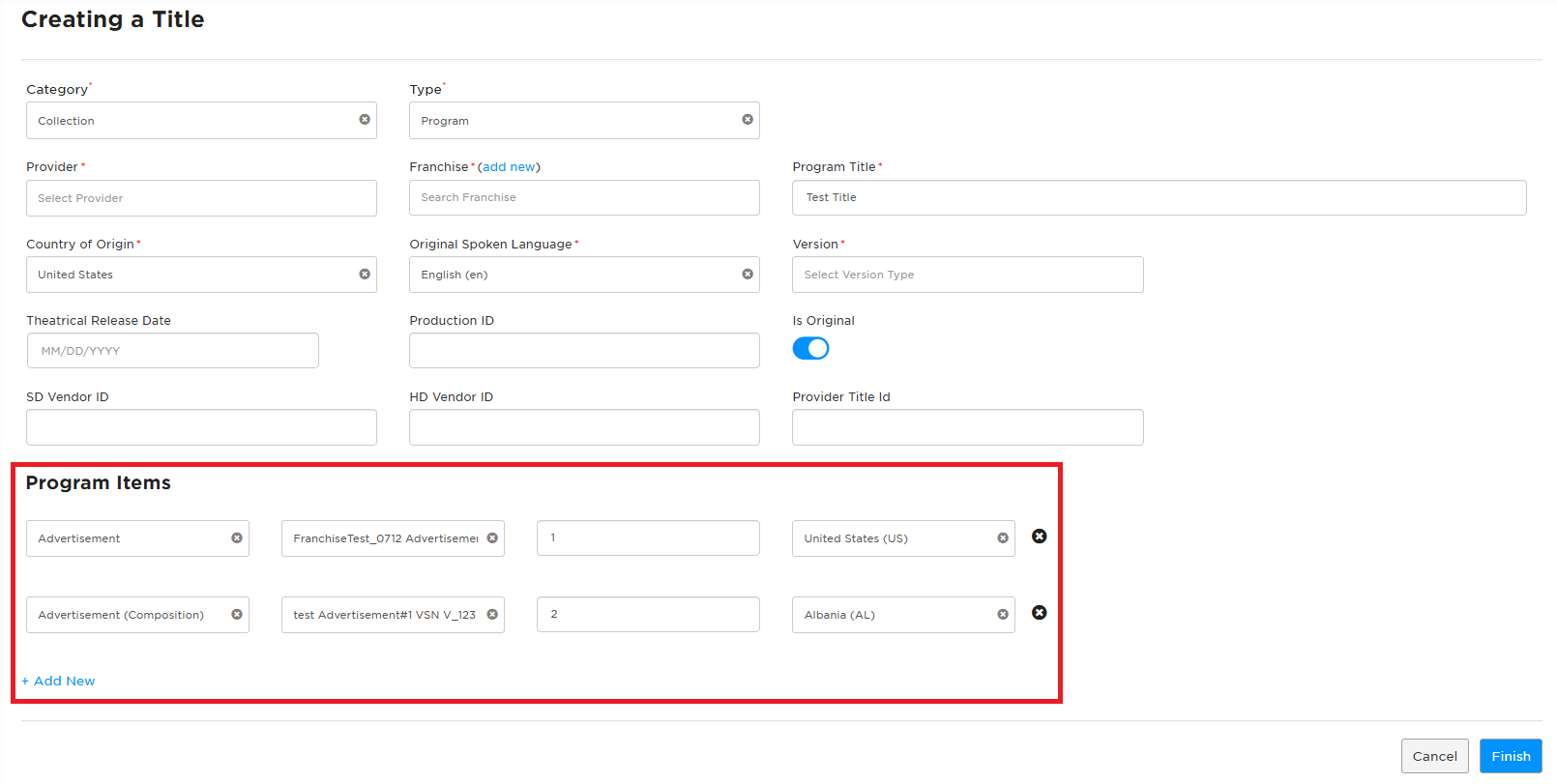Remove the first program item row
The width and height of the screenshot is (1557, 784).
(x=1040, y=537)
